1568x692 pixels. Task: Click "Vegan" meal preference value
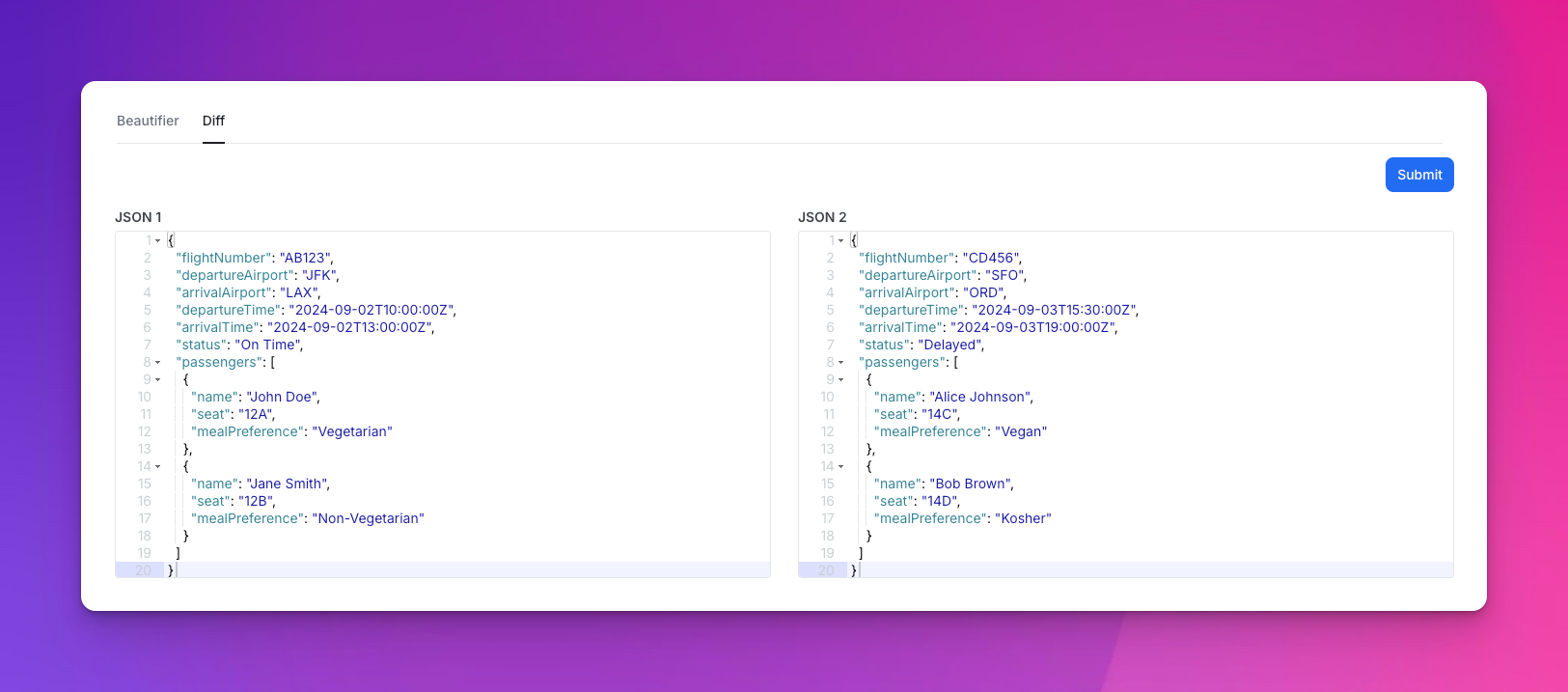pyautogui.click(x=1021, y=431)
